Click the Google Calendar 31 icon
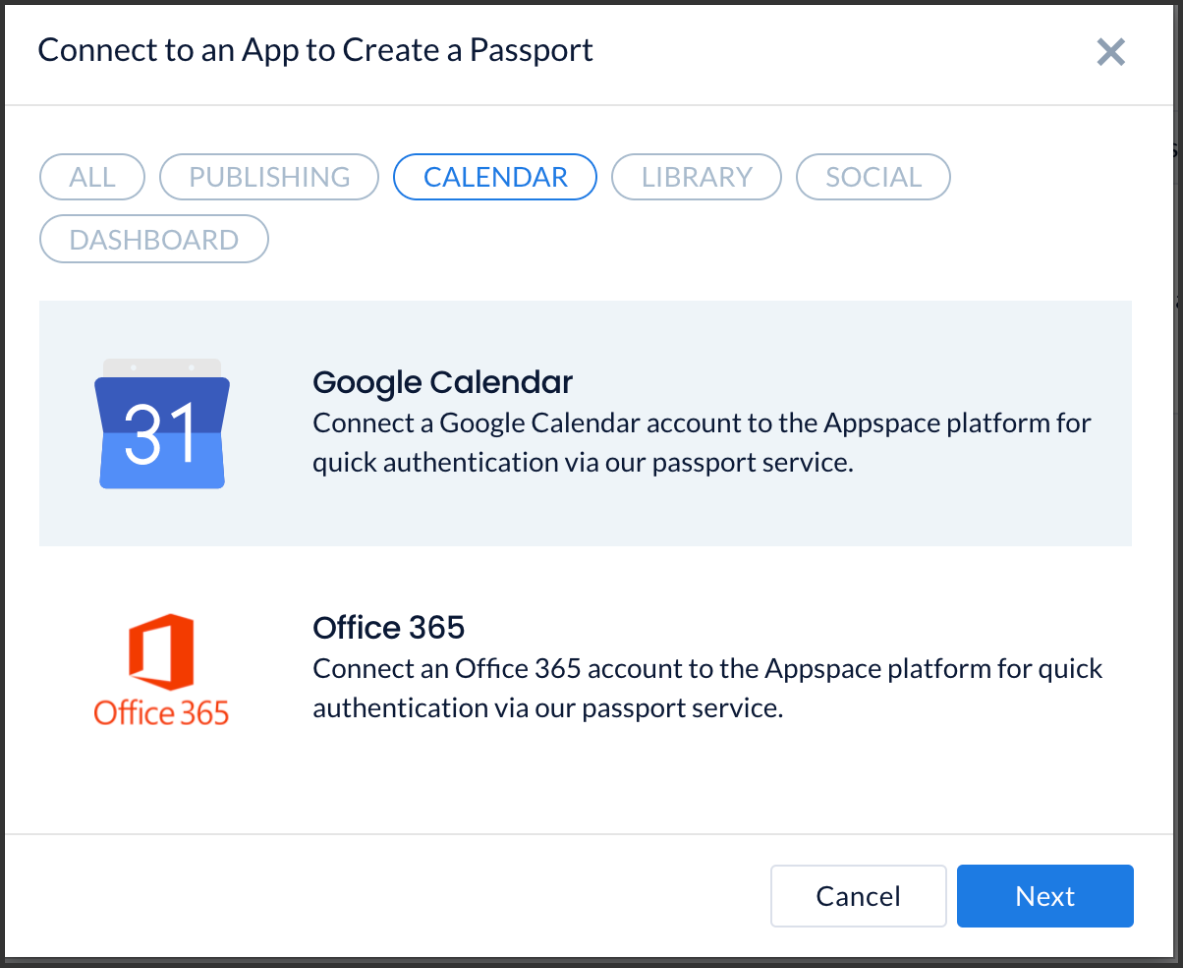Image resolution: width=1183 pixels, height=968 pixels. pos(162,423)
